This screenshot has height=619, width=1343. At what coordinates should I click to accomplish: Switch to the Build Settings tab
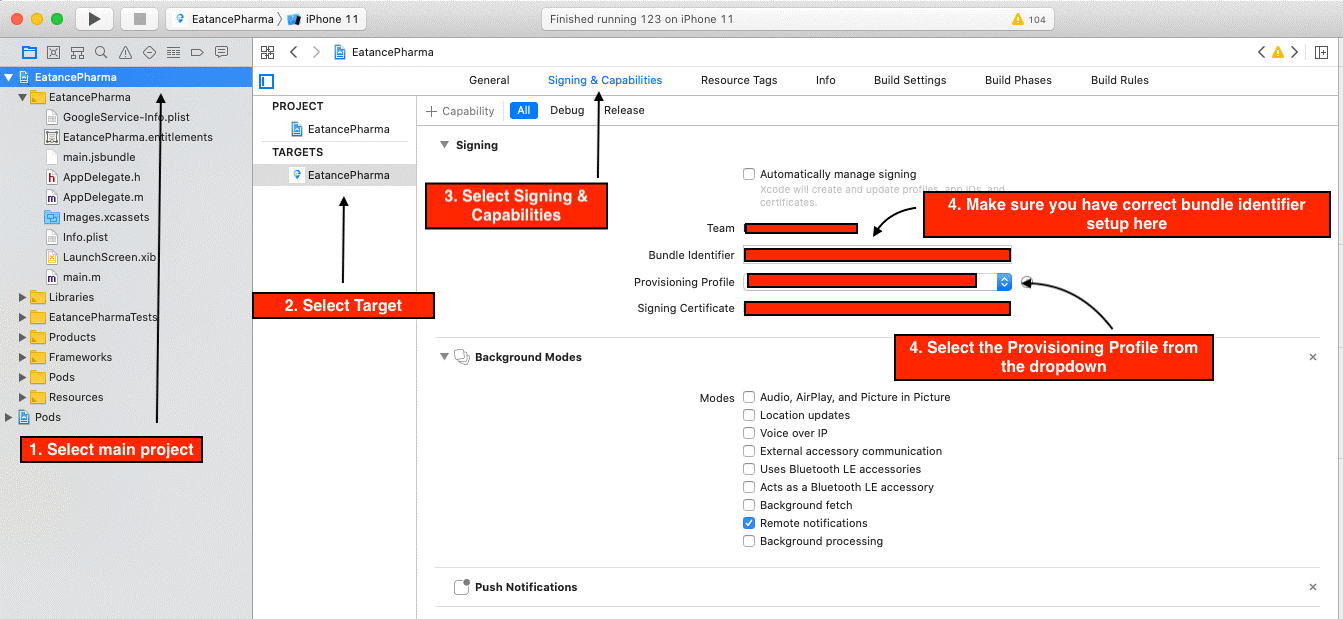coord(909,80)
